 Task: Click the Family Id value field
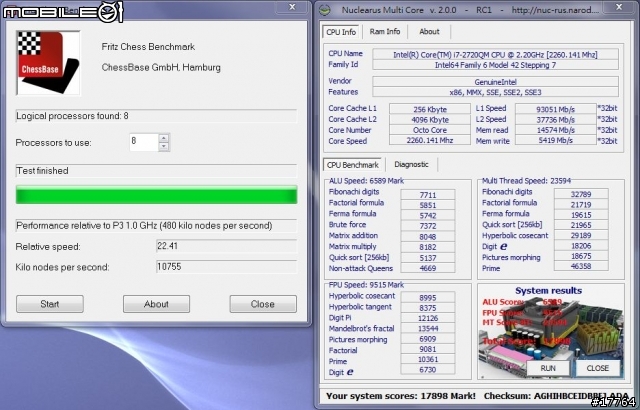point(496,65)
